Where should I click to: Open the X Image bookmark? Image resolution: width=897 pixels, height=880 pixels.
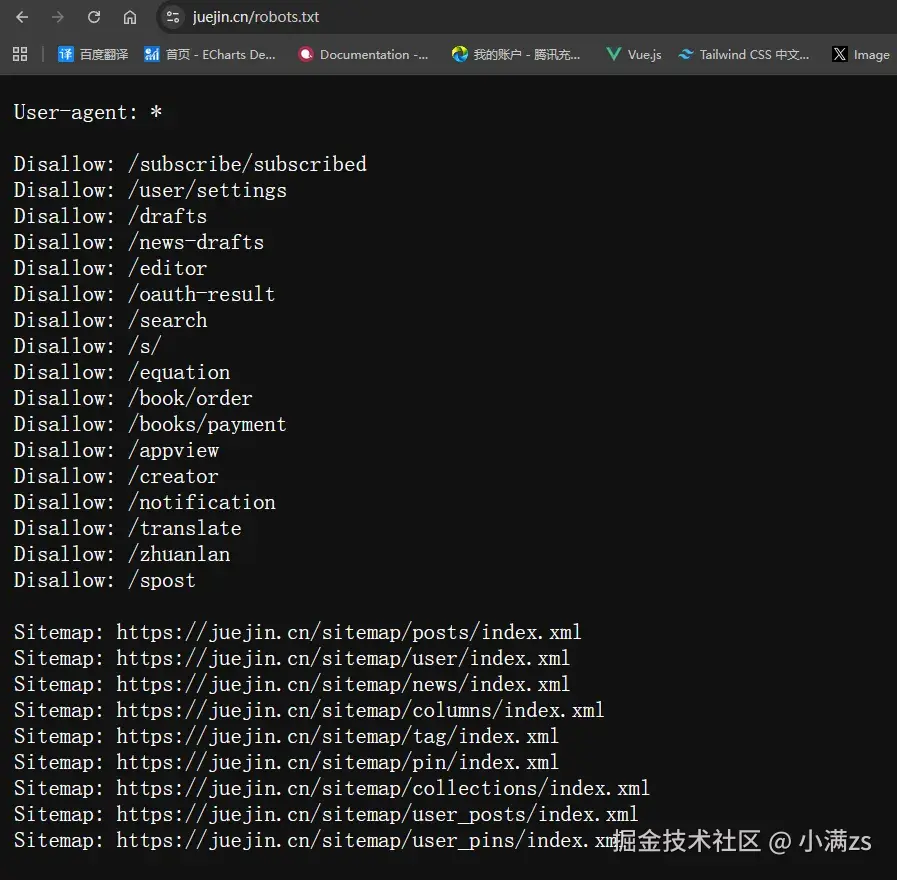[x=861, y=54]
